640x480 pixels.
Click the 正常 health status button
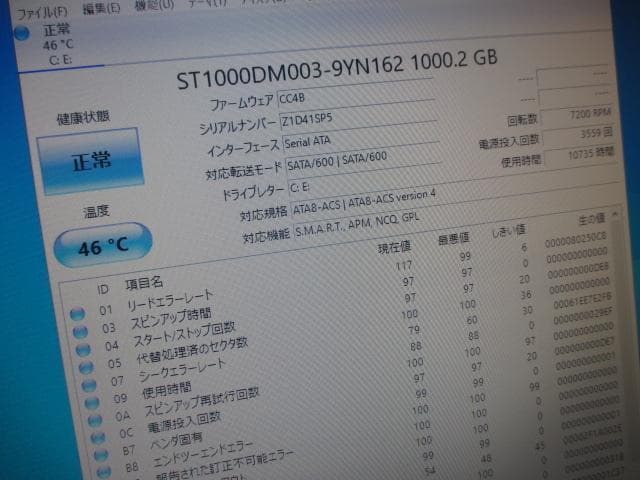pyautogui.click(x=90, y=161)
